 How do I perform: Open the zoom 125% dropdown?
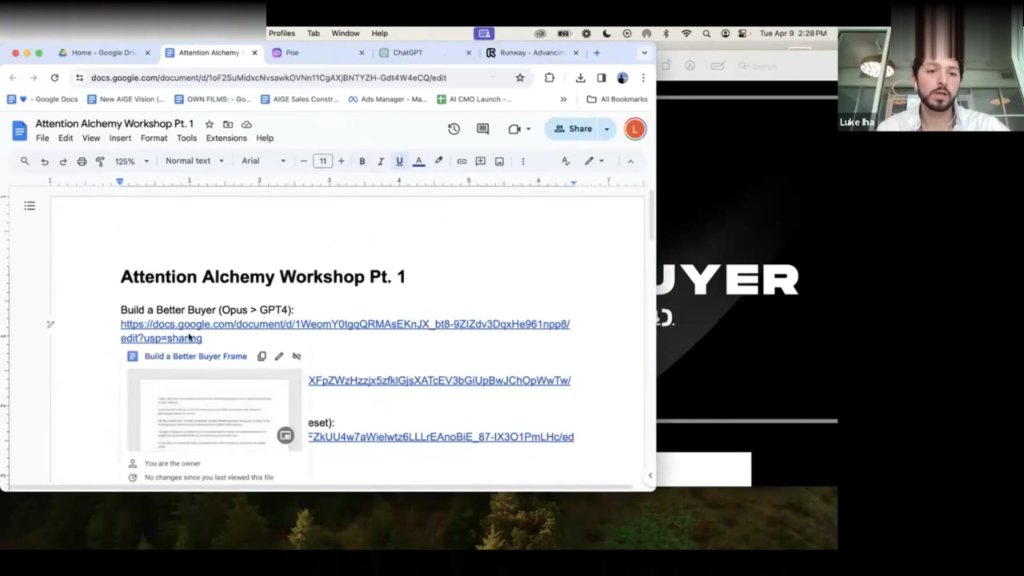click(131, 161)
